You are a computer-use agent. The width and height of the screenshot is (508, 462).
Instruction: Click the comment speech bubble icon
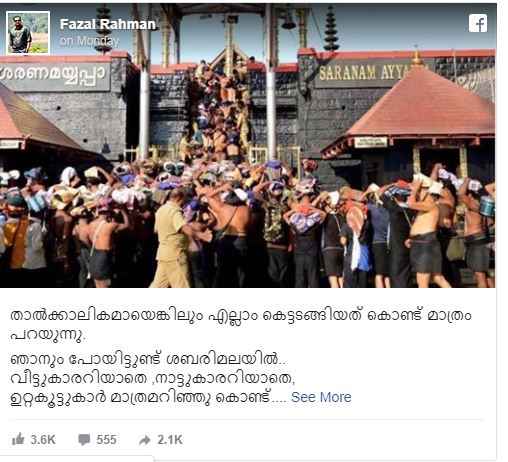click(x=84, y=440)
